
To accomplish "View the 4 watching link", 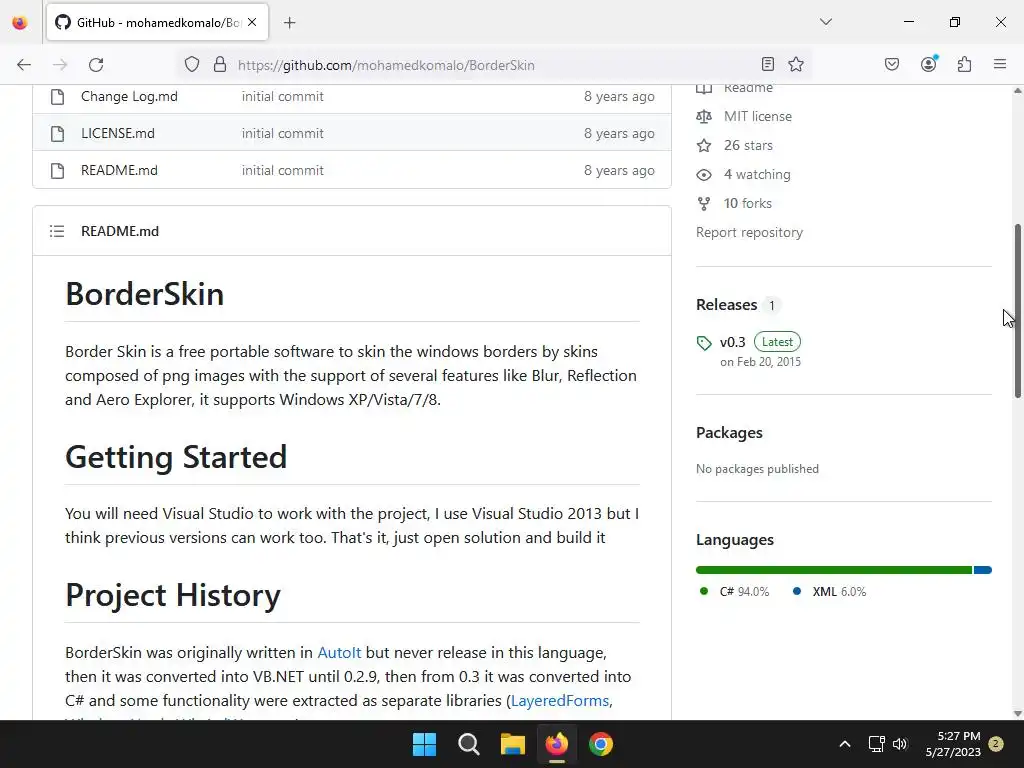I will [757, 174].
